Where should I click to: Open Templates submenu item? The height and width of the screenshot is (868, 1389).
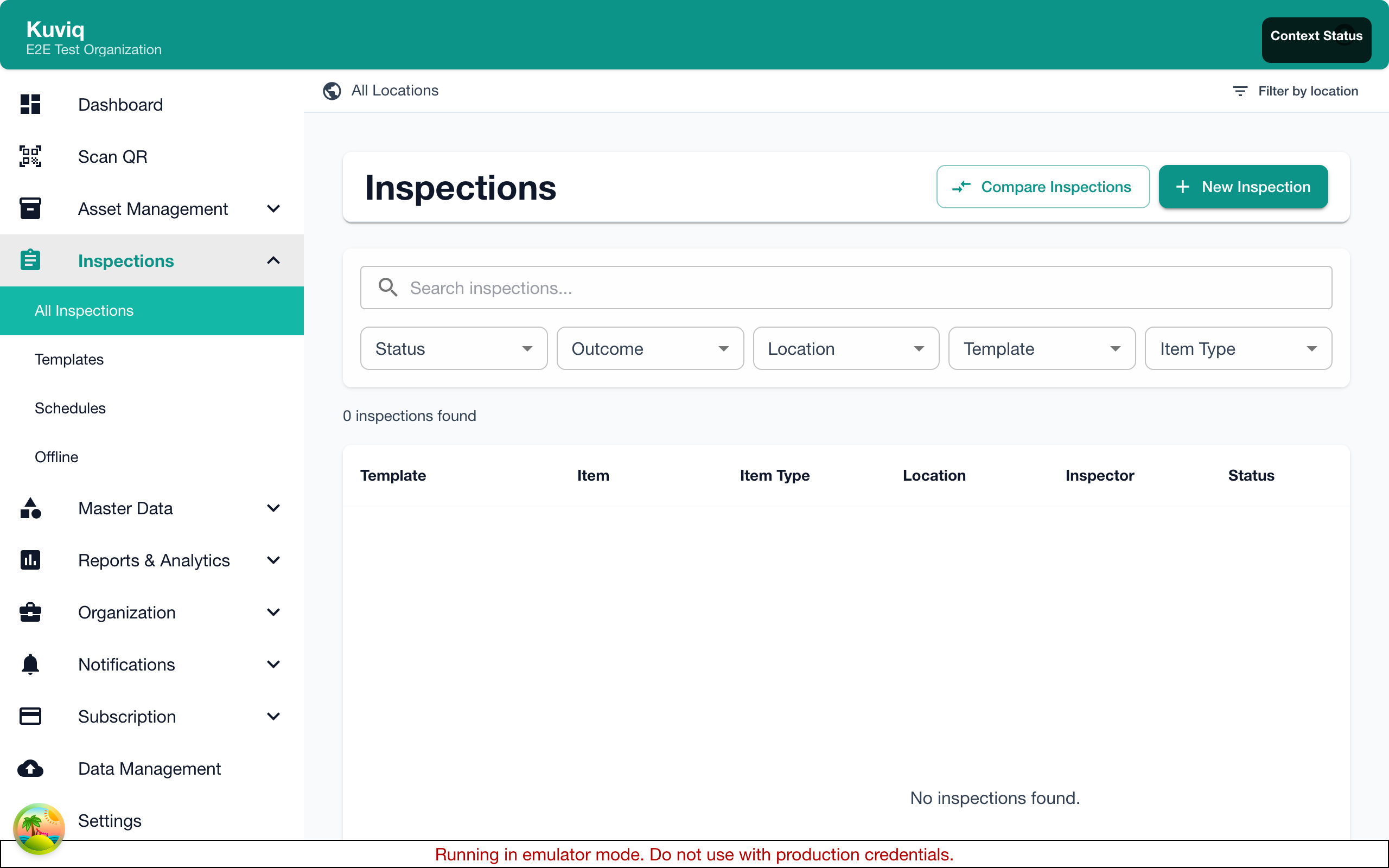click(x=152, y=359)
